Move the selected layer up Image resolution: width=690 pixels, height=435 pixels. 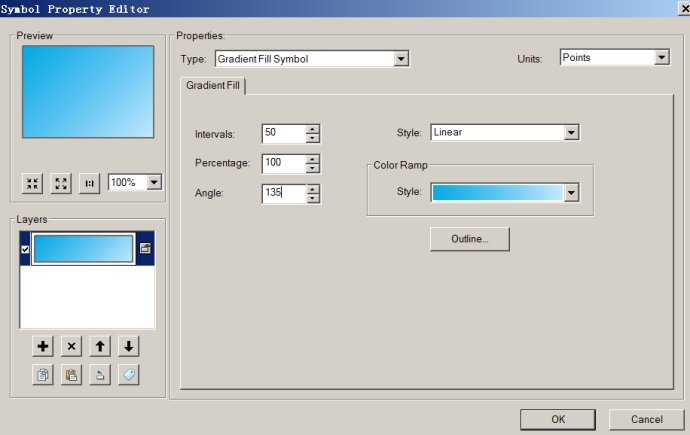pos(100,346)
